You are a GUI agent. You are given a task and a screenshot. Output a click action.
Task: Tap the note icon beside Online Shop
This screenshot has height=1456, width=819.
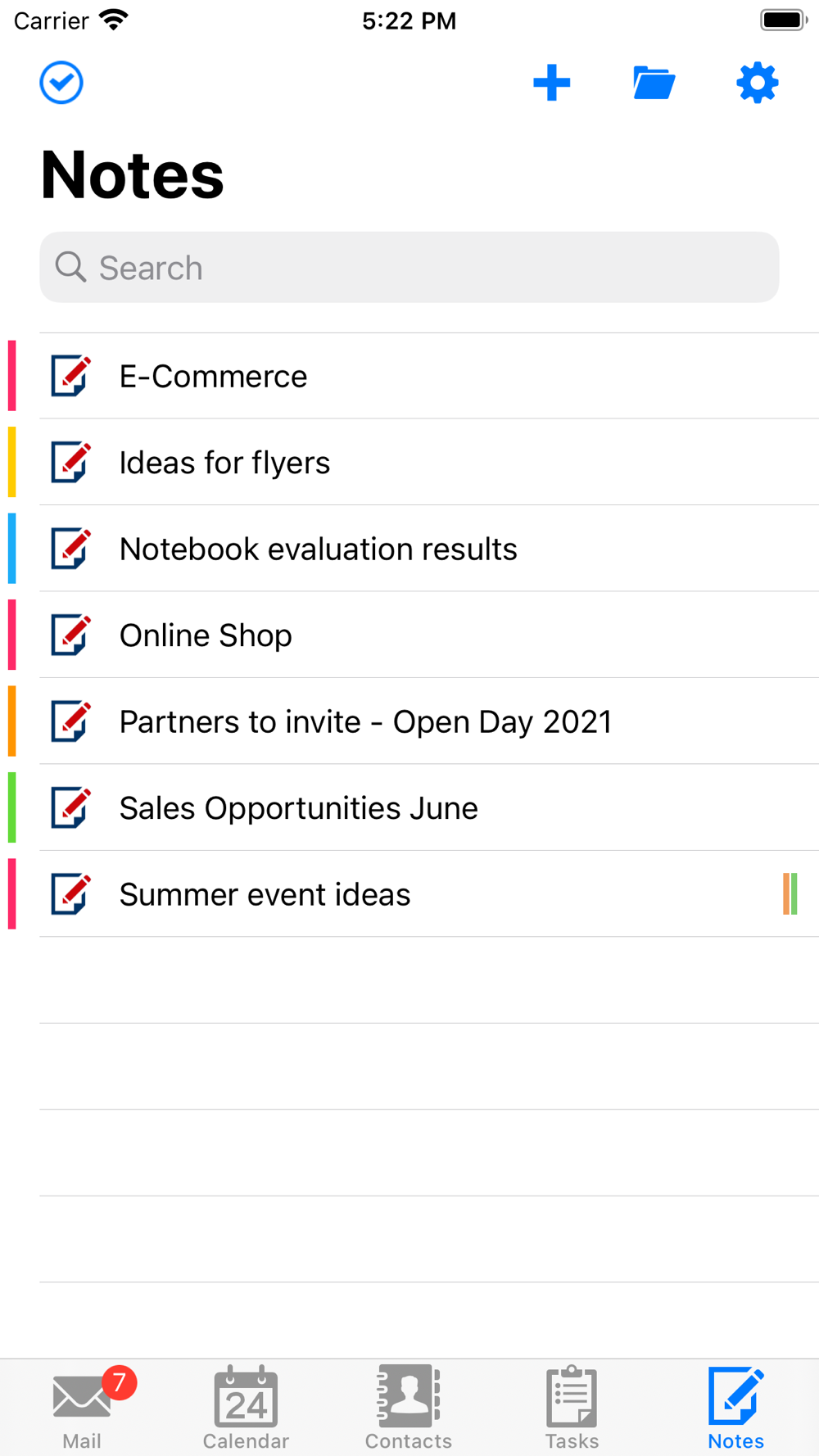click(x=71, y=635)
